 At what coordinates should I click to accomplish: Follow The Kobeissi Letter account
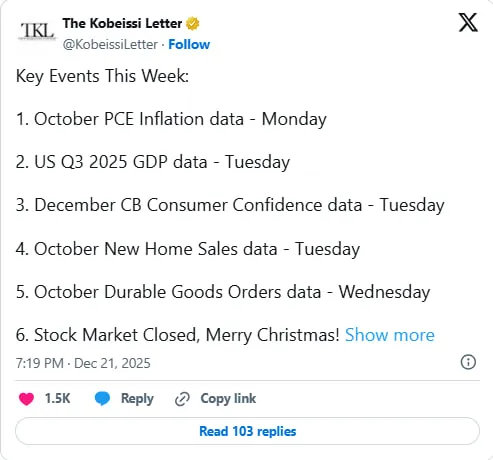(x=189, y=44)
